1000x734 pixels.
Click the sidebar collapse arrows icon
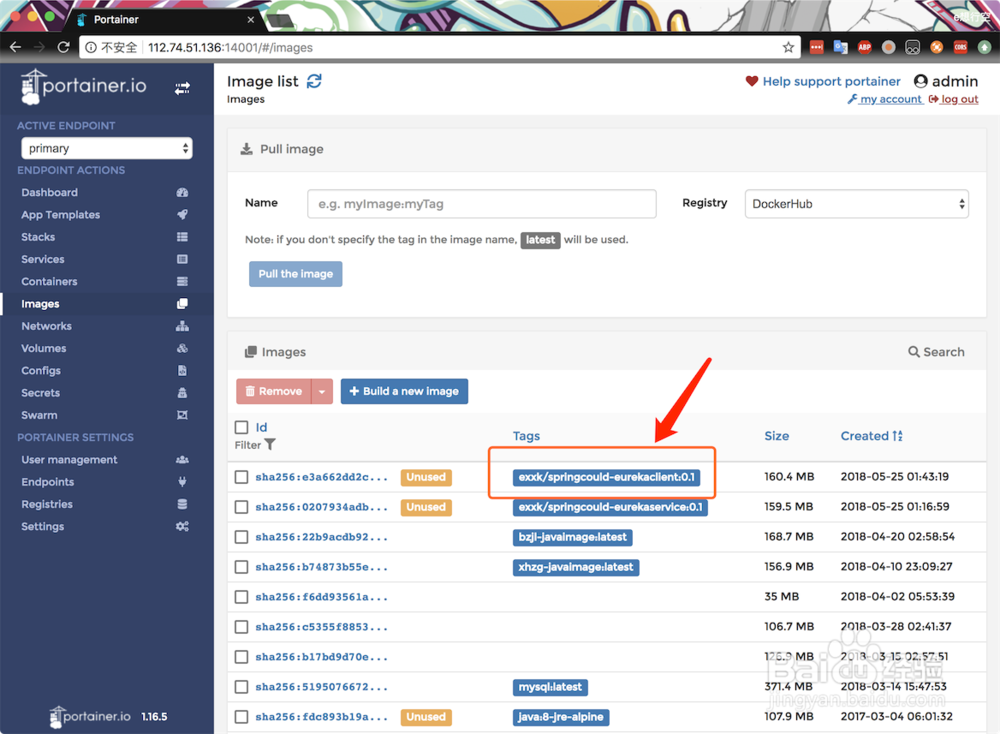[x=182, y=88]
